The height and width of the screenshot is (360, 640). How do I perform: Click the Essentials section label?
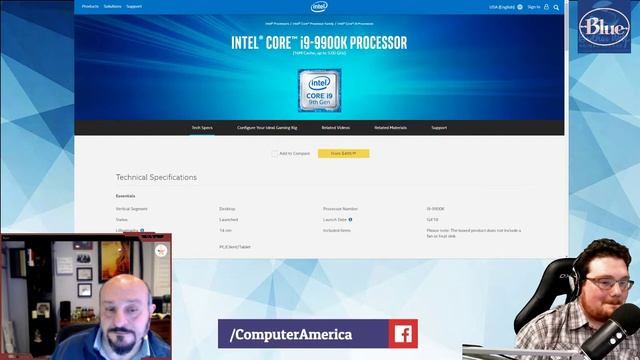(125, 196)
